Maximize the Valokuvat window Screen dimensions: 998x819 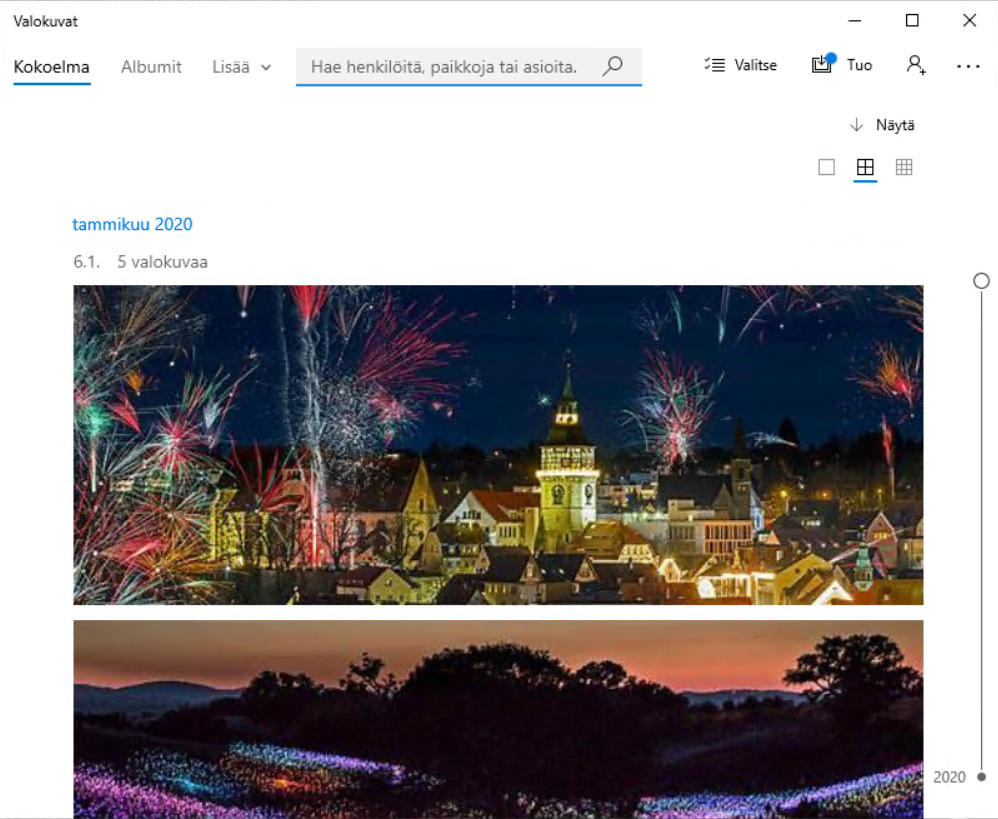tap(912, 20)
